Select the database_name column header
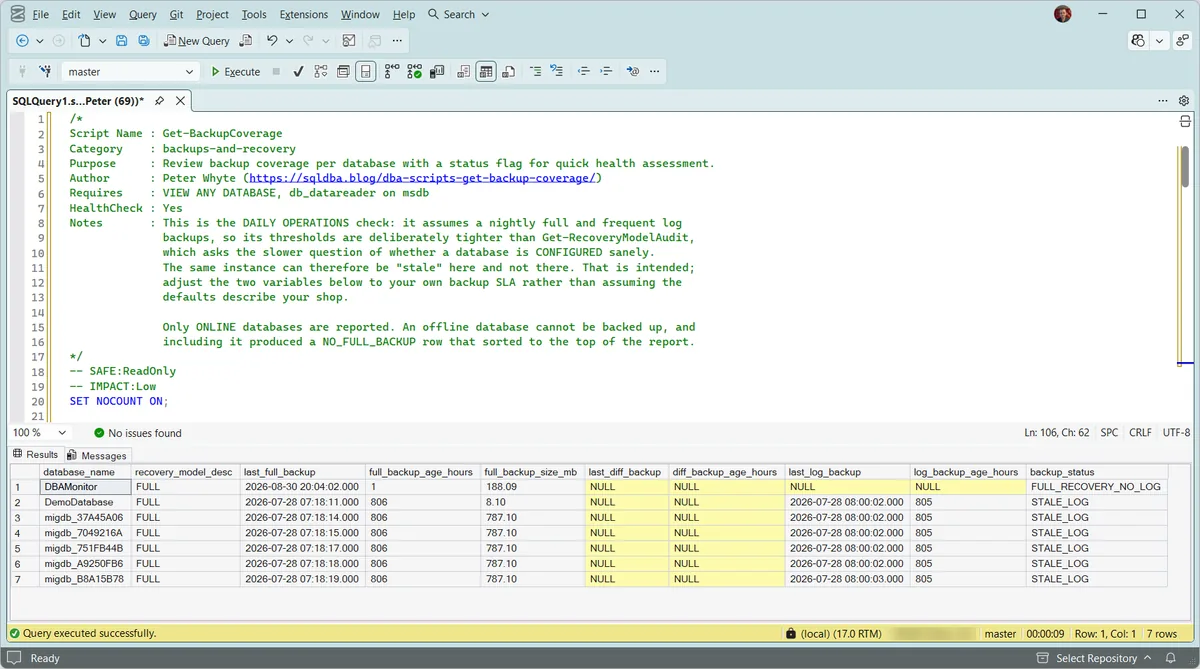This screenshot has height=669, width=1200. click(85, 472)
